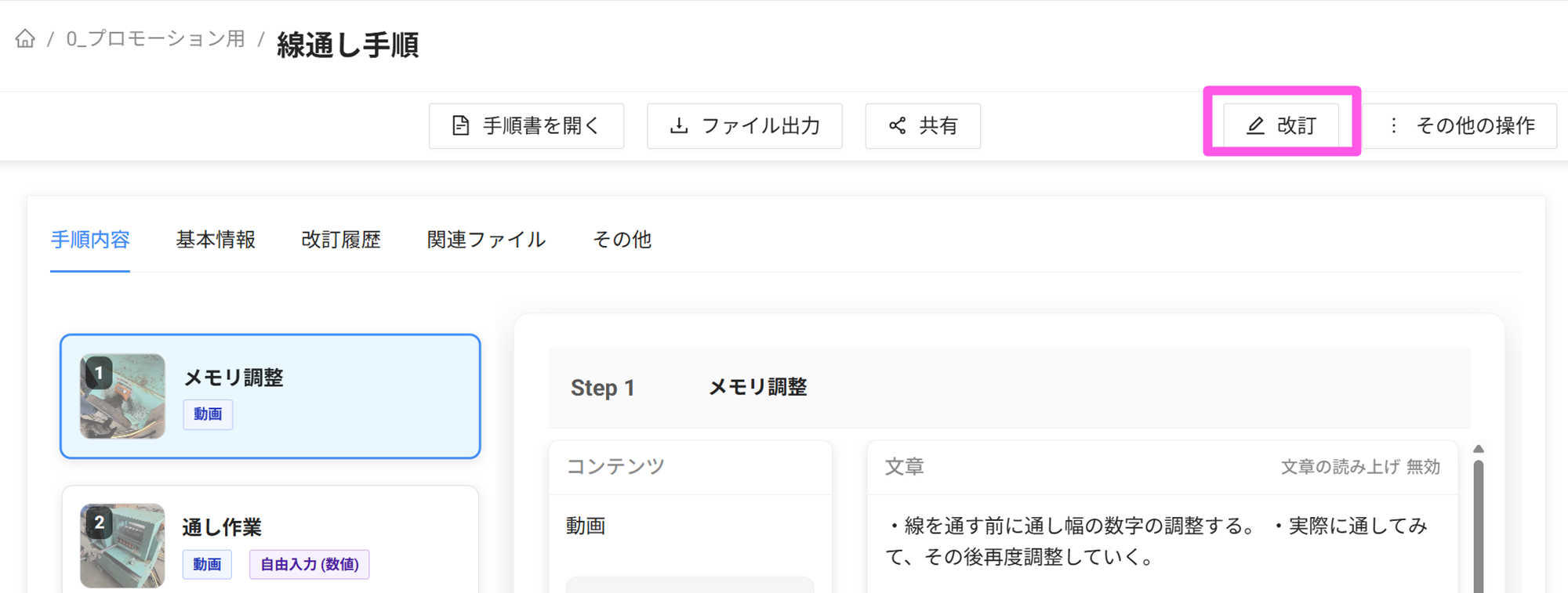Open the 0_プロモーション用 breadcrumb folder
This screenshot has width=1568, height=593.
tap(155, 39)
